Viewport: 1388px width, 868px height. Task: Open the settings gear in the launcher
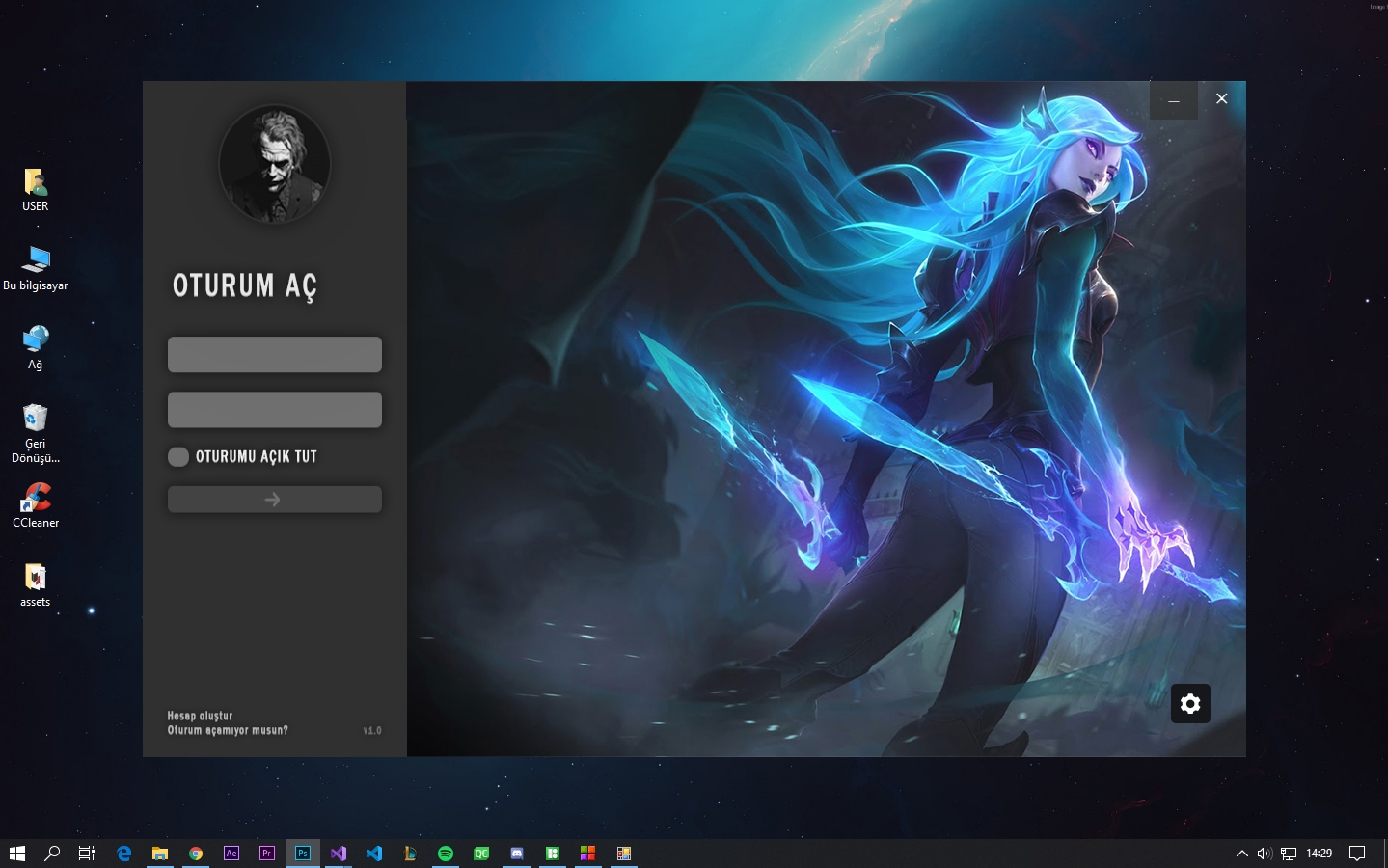pos(1190,703)
